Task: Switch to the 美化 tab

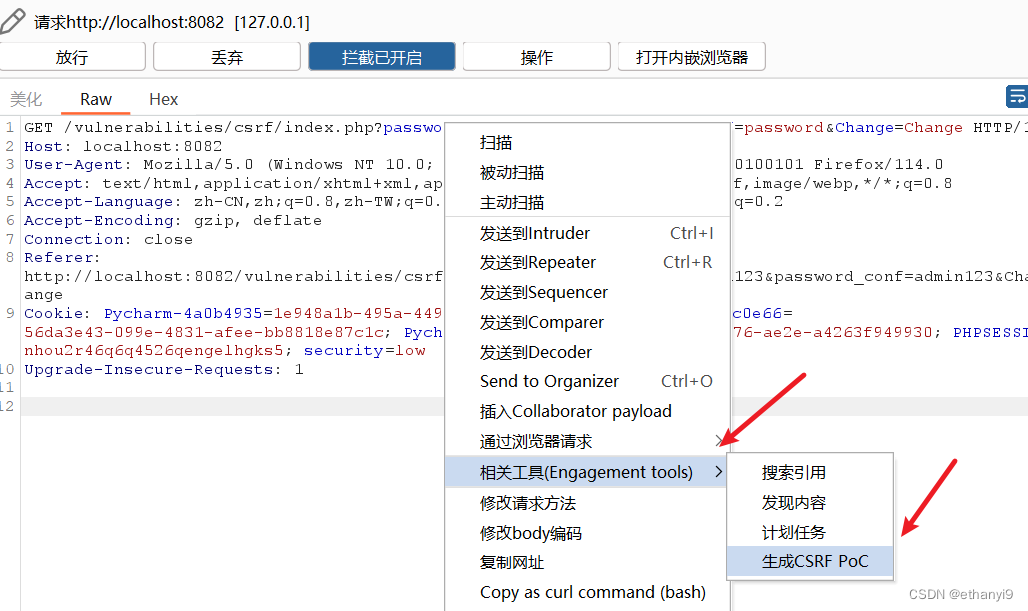Action: 26,99
